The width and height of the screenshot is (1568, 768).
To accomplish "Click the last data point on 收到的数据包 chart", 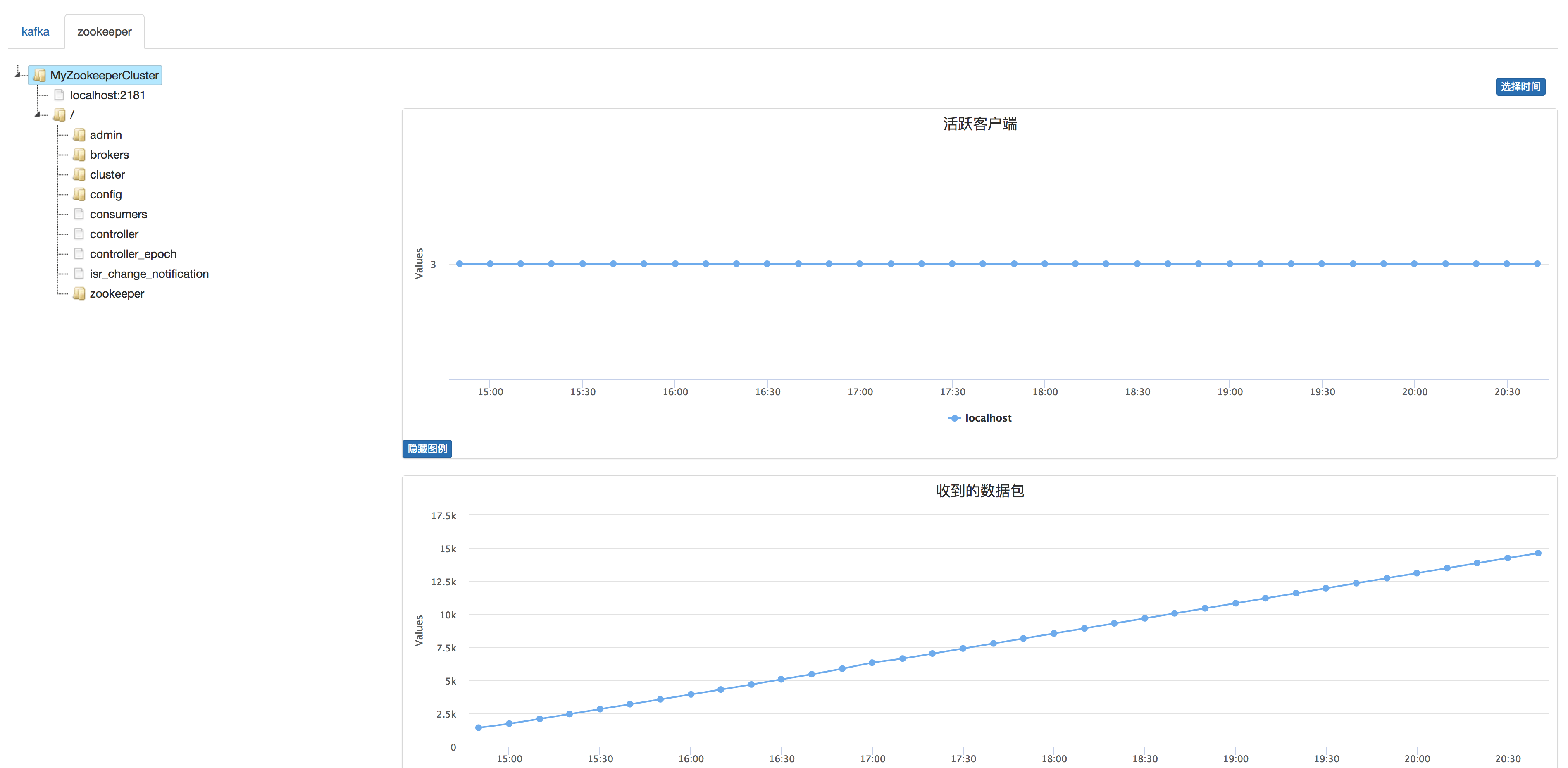I will click(1537, 553).
